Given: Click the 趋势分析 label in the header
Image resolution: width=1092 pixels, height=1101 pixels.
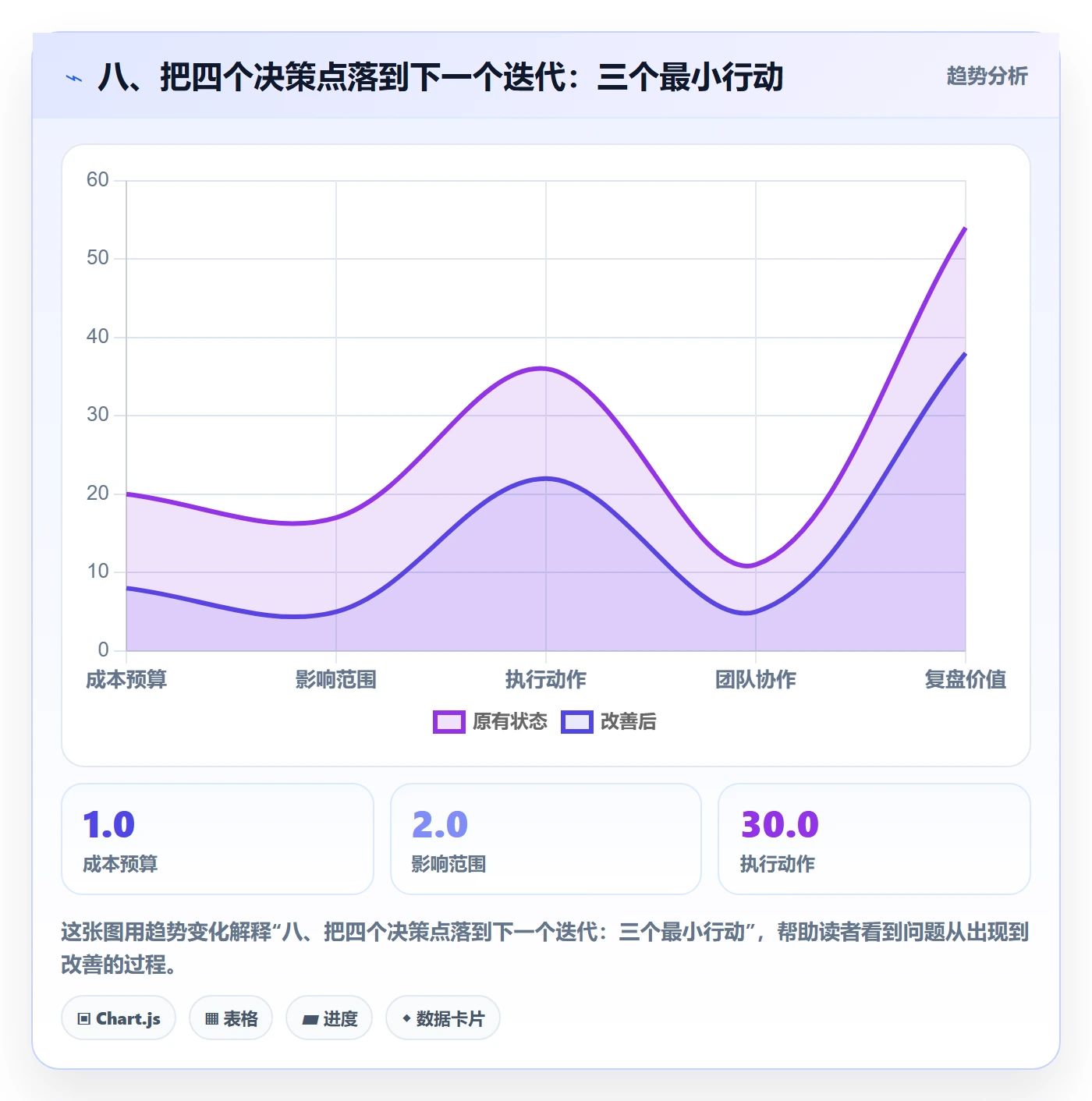Looking at the screenshot, I should [987, 76].
